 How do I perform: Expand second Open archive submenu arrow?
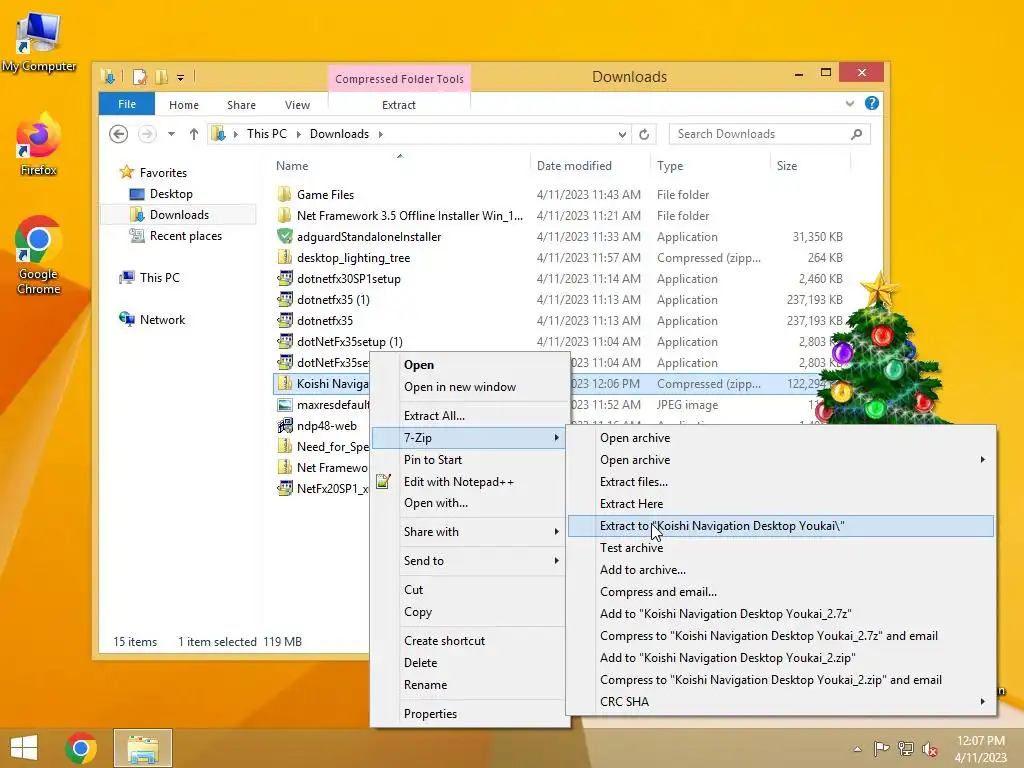click(x=983, y=460)
